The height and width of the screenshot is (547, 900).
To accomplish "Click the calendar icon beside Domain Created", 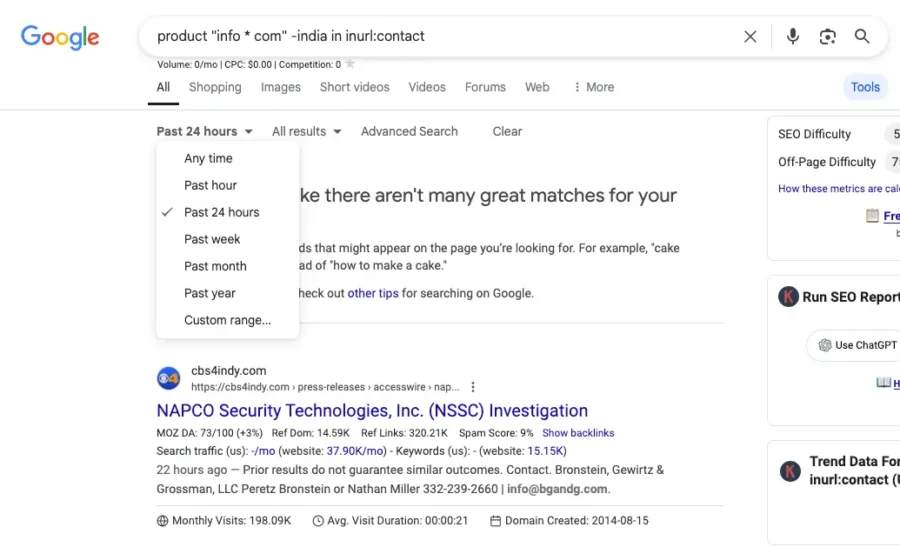I will 495,521.
